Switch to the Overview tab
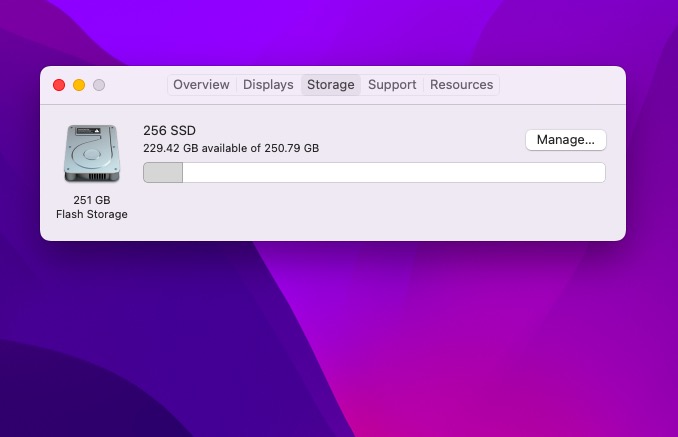The height and width of the screenshot is (437, 678). pos(201,85)
